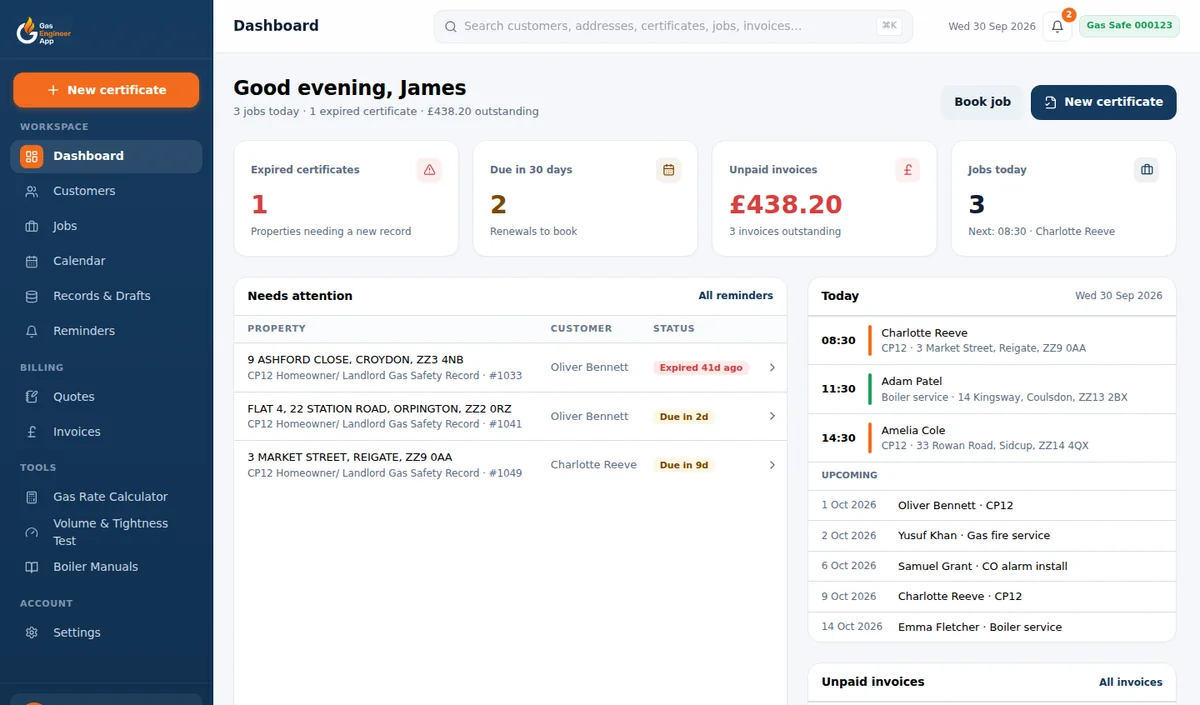Open Calendar from the sidebar

[106, 261]
